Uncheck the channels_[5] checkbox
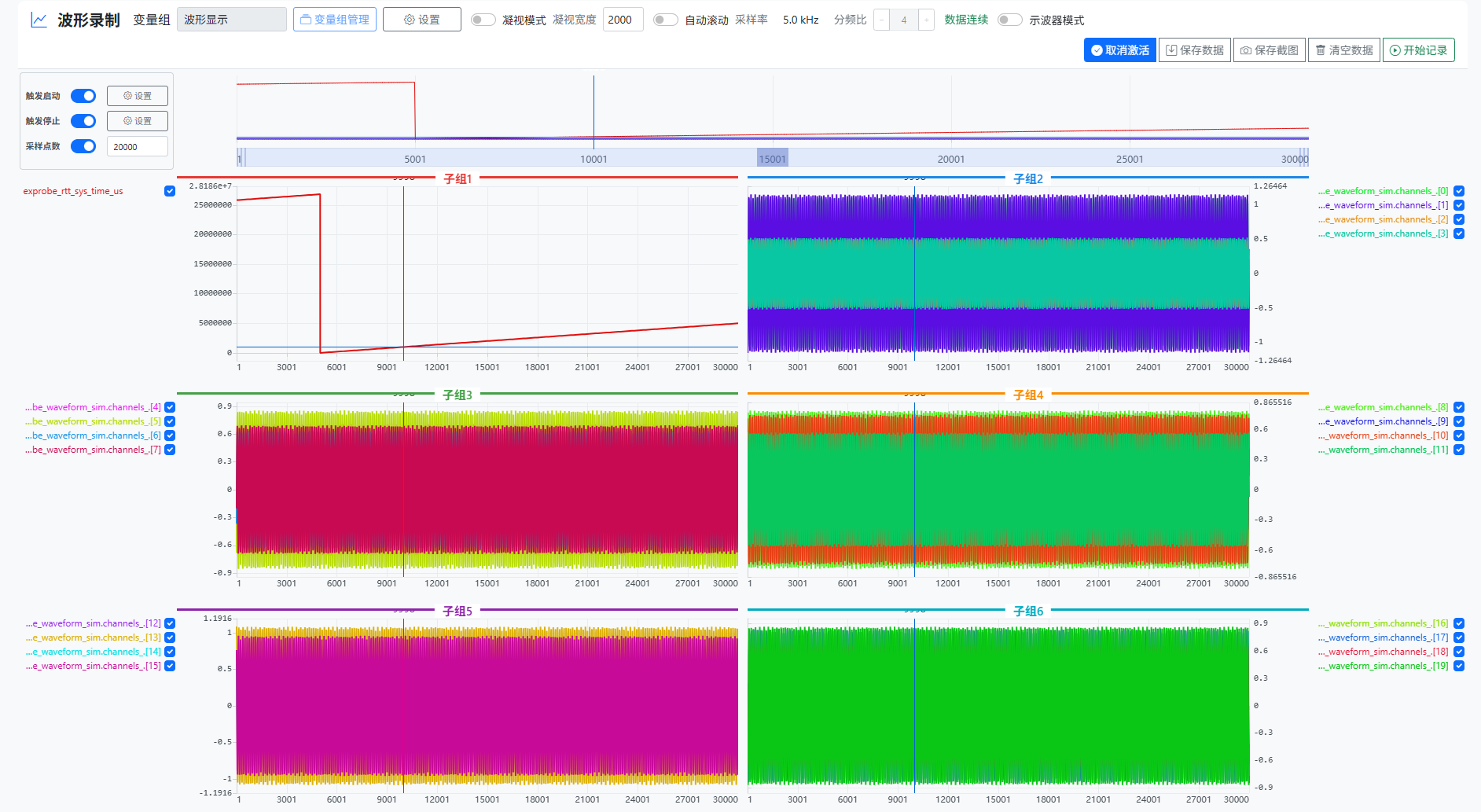1481x812 pixels. [170, 421]
